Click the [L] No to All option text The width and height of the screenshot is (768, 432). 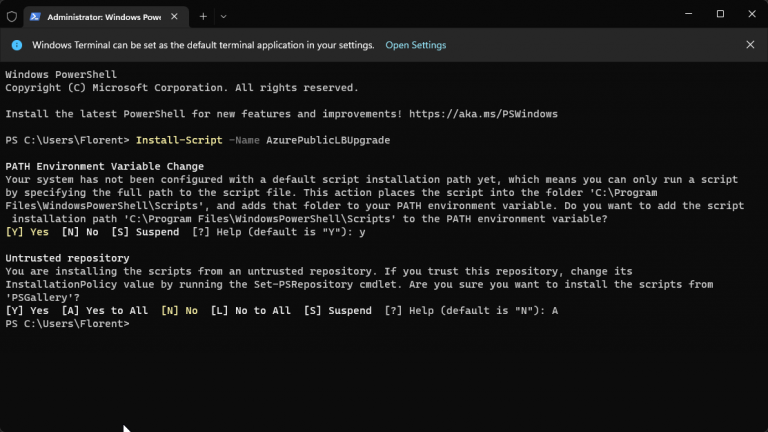pyautogui.click(x=250, y=311)
